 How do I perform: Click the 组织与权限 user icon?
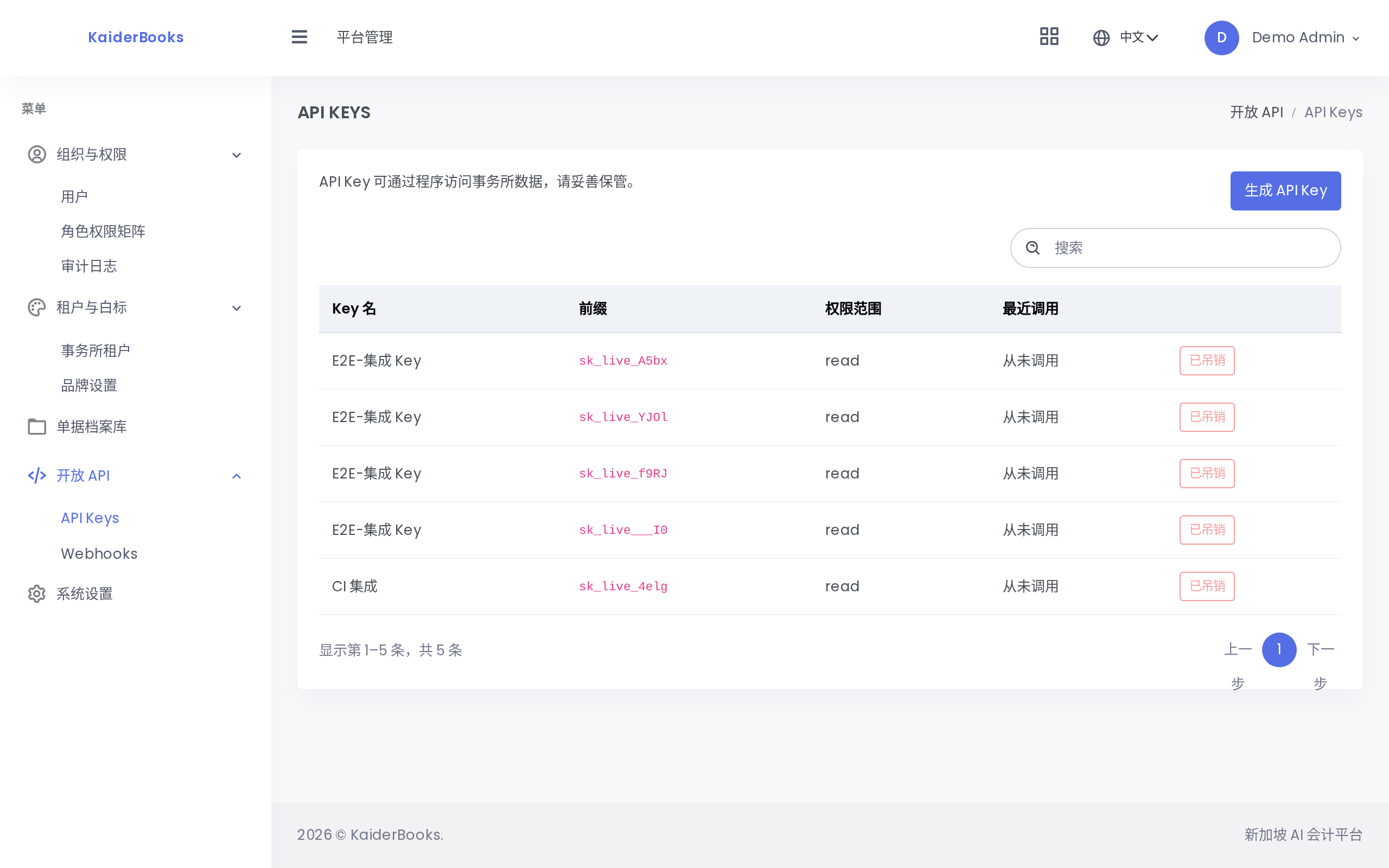coord(37,155)
